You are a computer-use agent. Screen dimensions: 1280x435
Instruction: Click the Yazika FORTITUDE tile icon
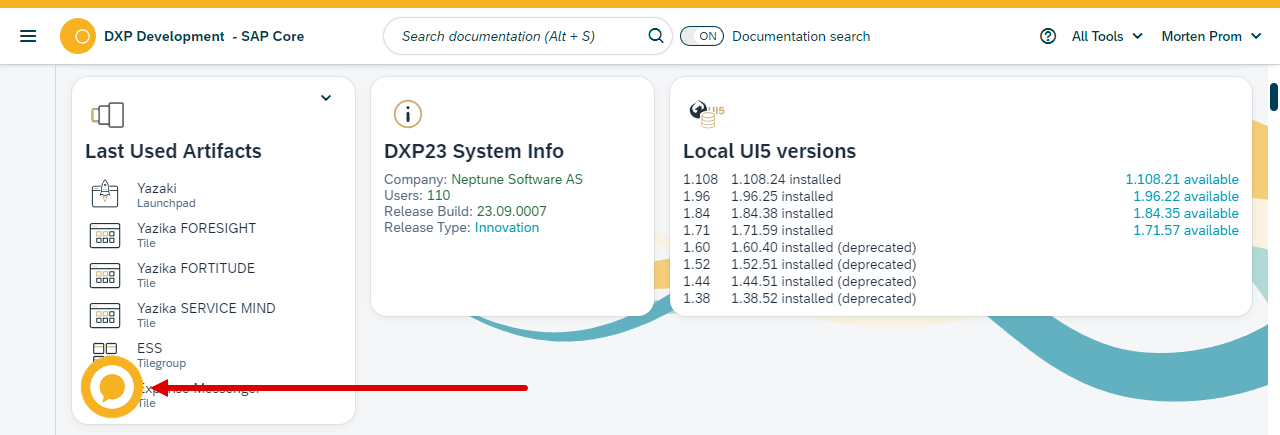click(105, 275)
